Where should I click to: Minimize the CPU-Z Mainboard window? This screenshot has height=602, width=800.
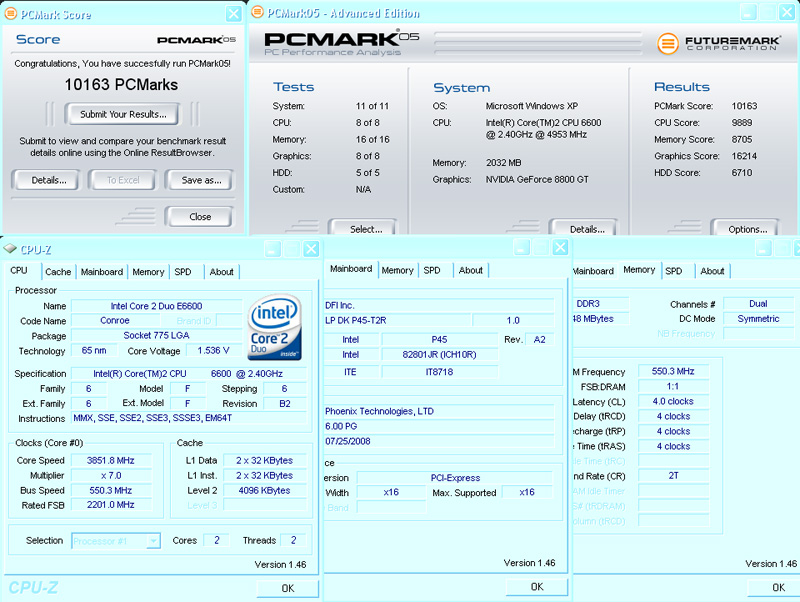click(521, 247)
